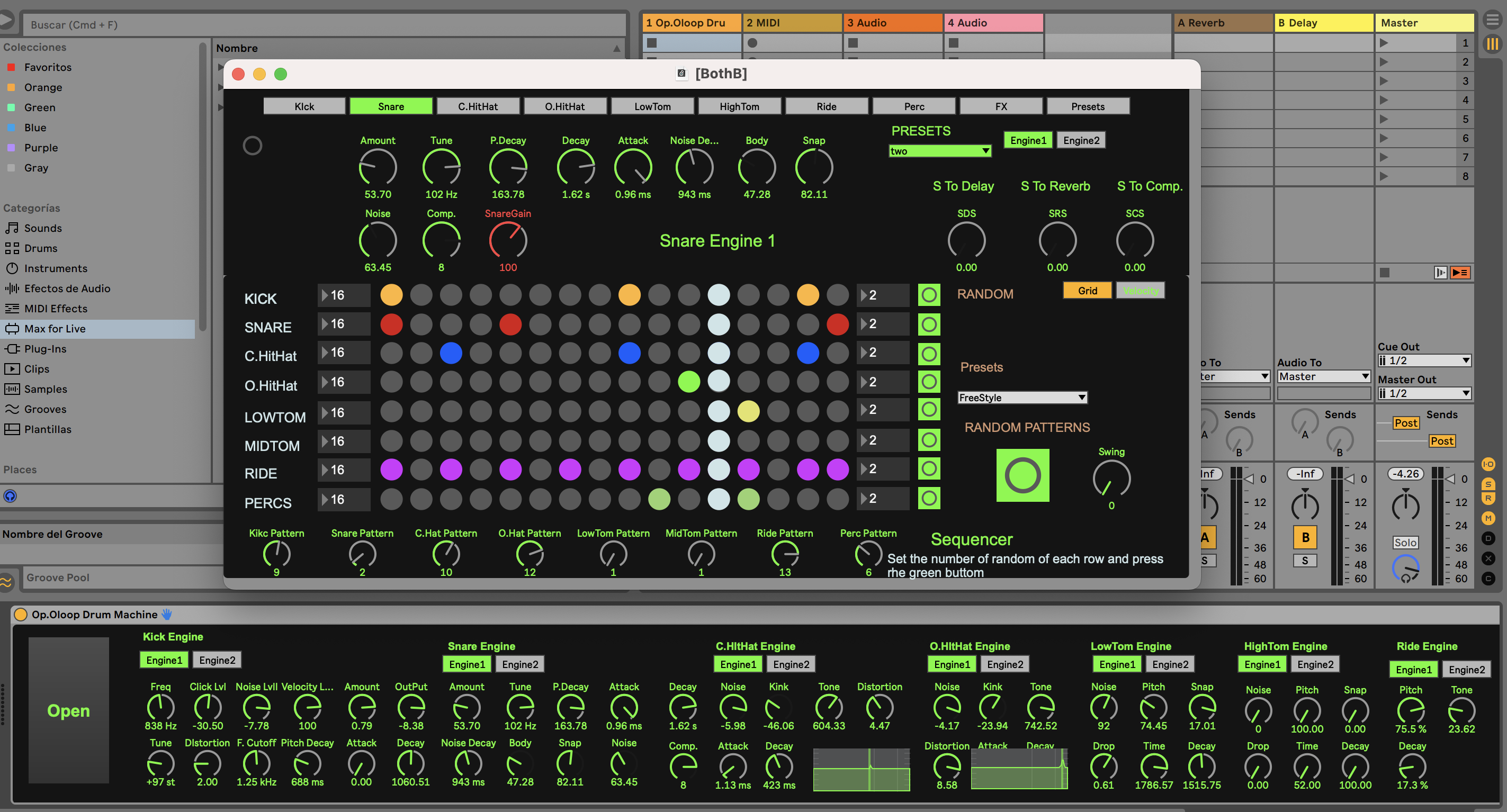
Task: Toggle the fifth SNARE sequencer step
Action: coord(510,324)
